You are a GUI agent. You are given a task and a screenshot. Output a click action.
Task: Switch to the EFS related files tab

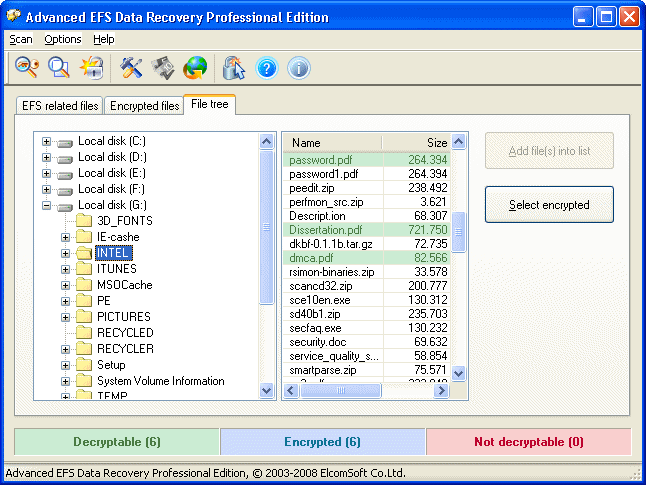[60, 106]
